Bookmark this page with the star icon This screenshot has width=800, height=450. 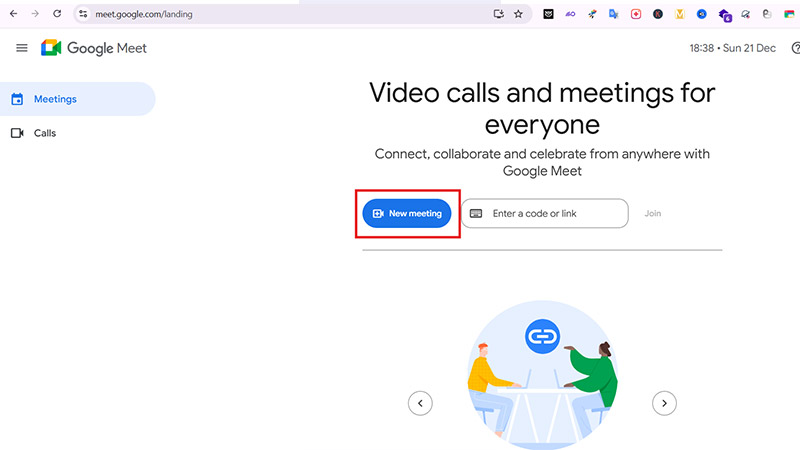pos(518,14)
